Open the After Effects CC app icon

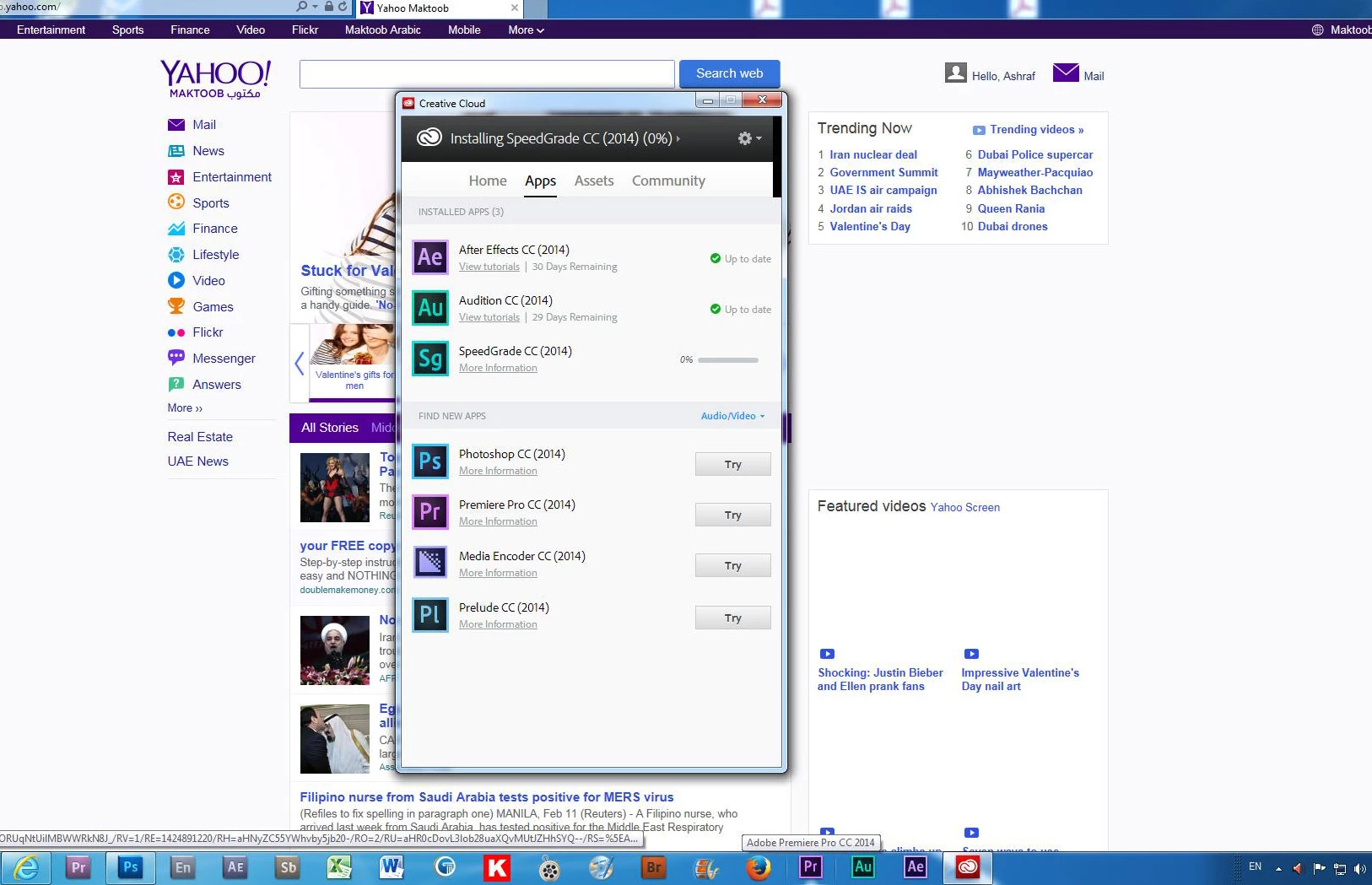click(x=429, y=257)
